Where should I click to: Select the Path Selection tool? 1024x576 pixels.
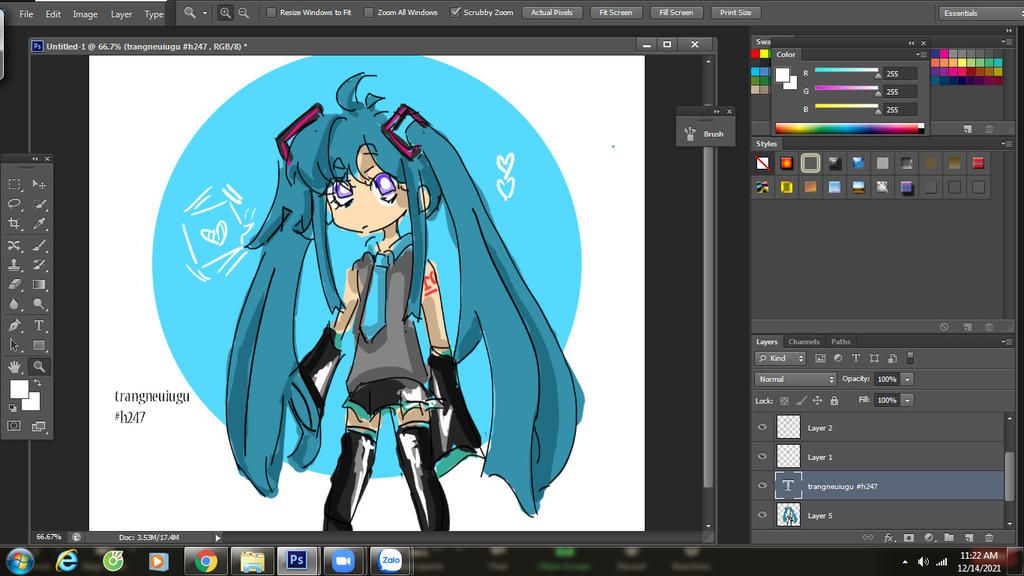point(14,345)
